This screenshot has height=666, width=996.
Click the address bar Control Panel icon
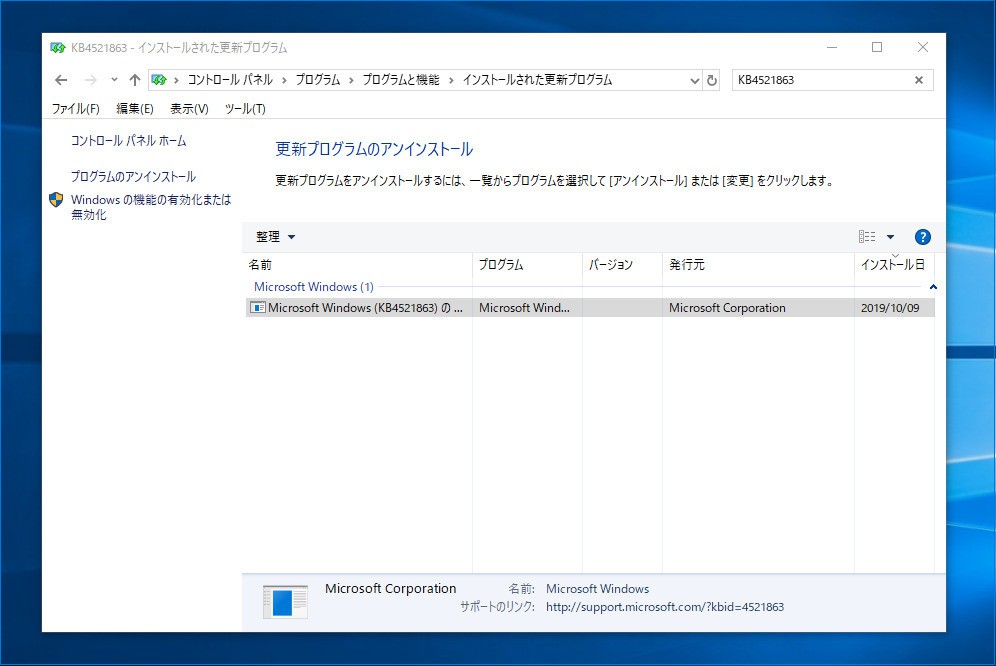pyautogui.click(x=159, y=80)
